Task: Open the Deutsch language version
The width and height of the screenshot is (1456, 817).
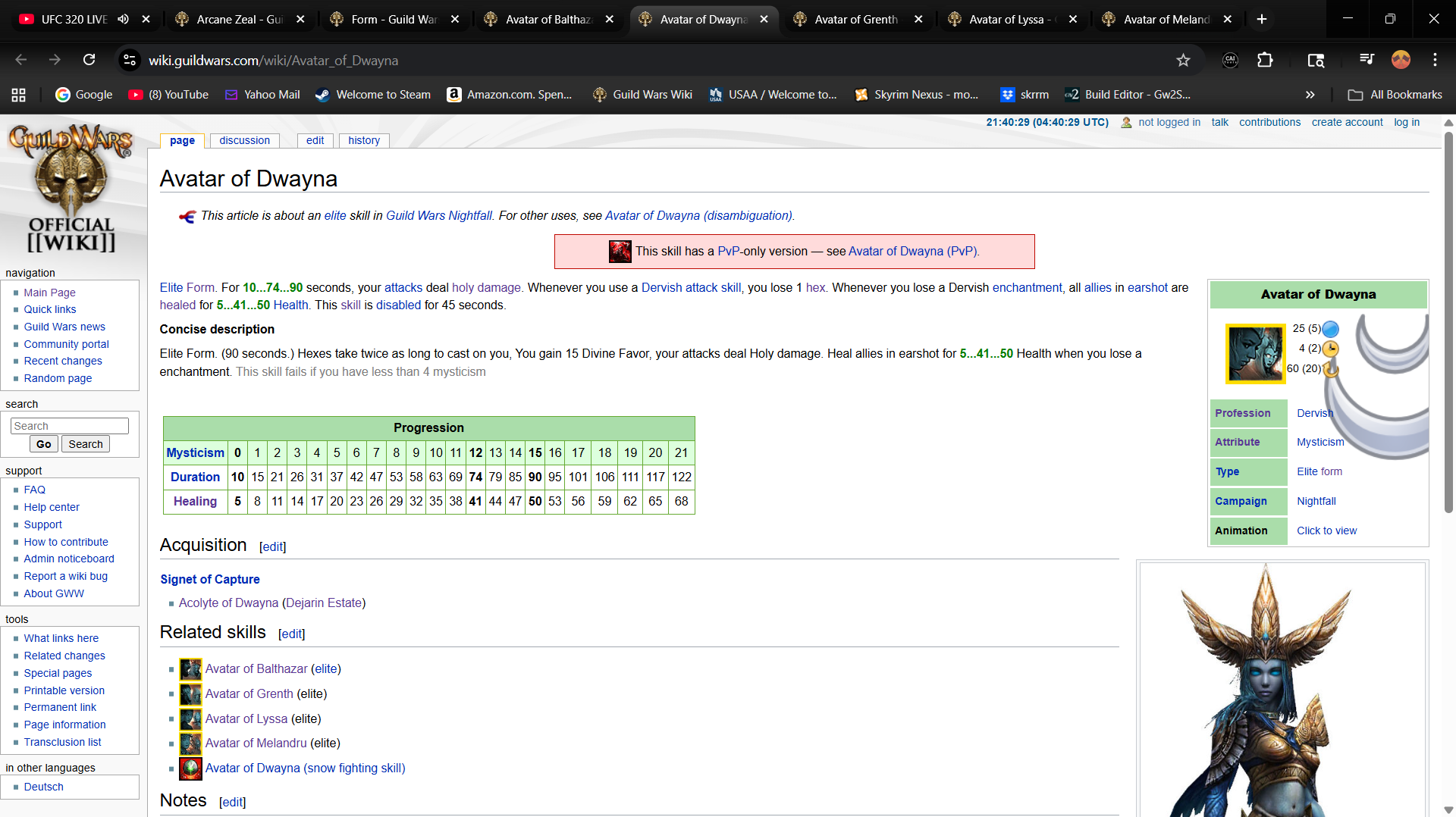Action: pos(43,787)
